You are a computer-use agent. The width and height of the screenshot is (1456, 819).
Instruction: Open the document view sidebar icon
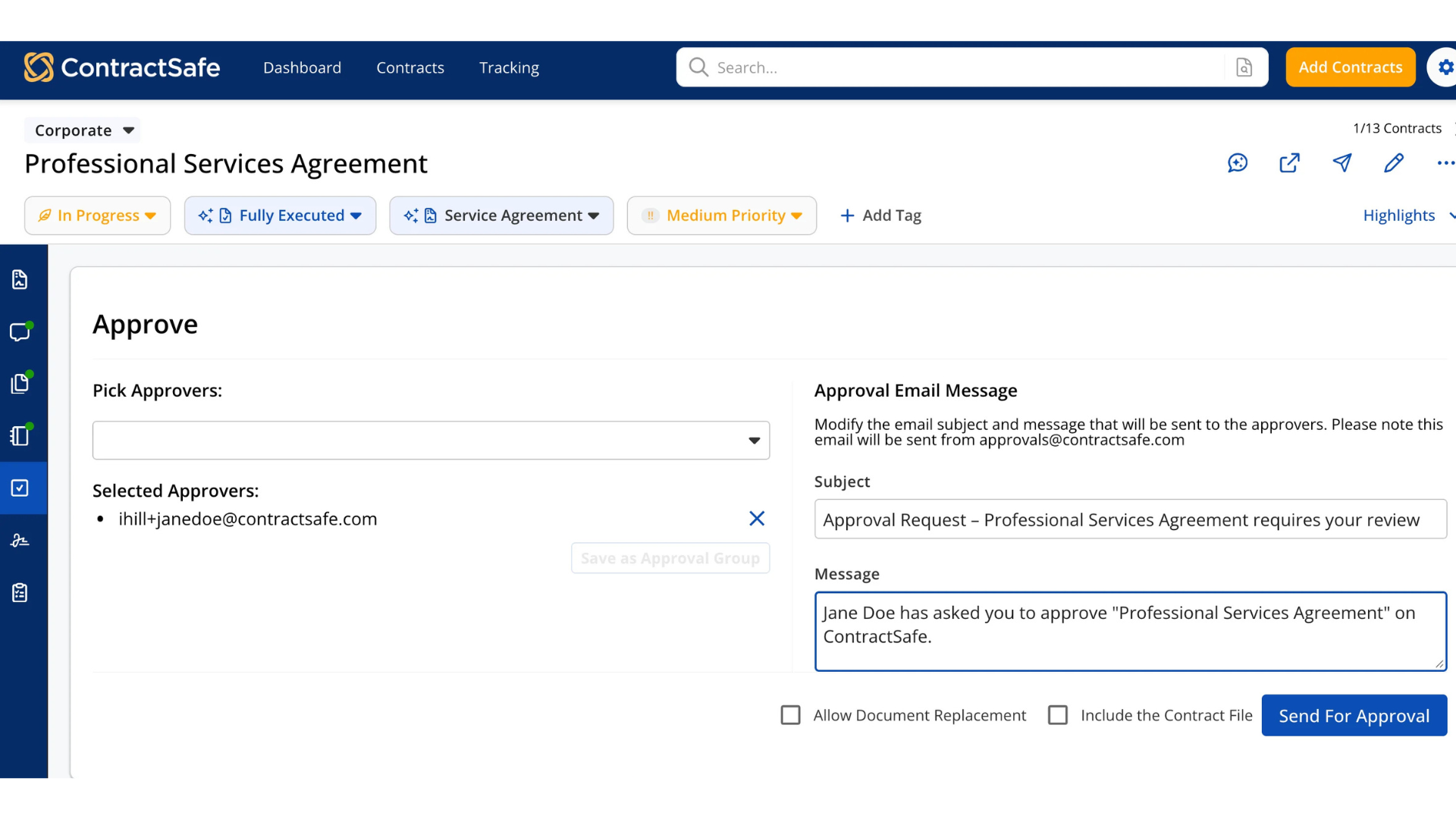20,280
